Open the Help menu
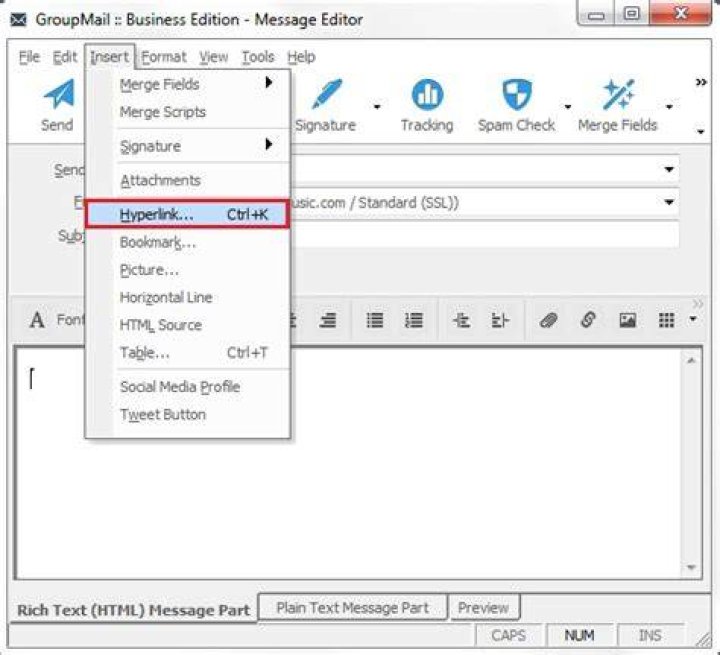Viewport: 720px width, 655px height. point(301,57)
